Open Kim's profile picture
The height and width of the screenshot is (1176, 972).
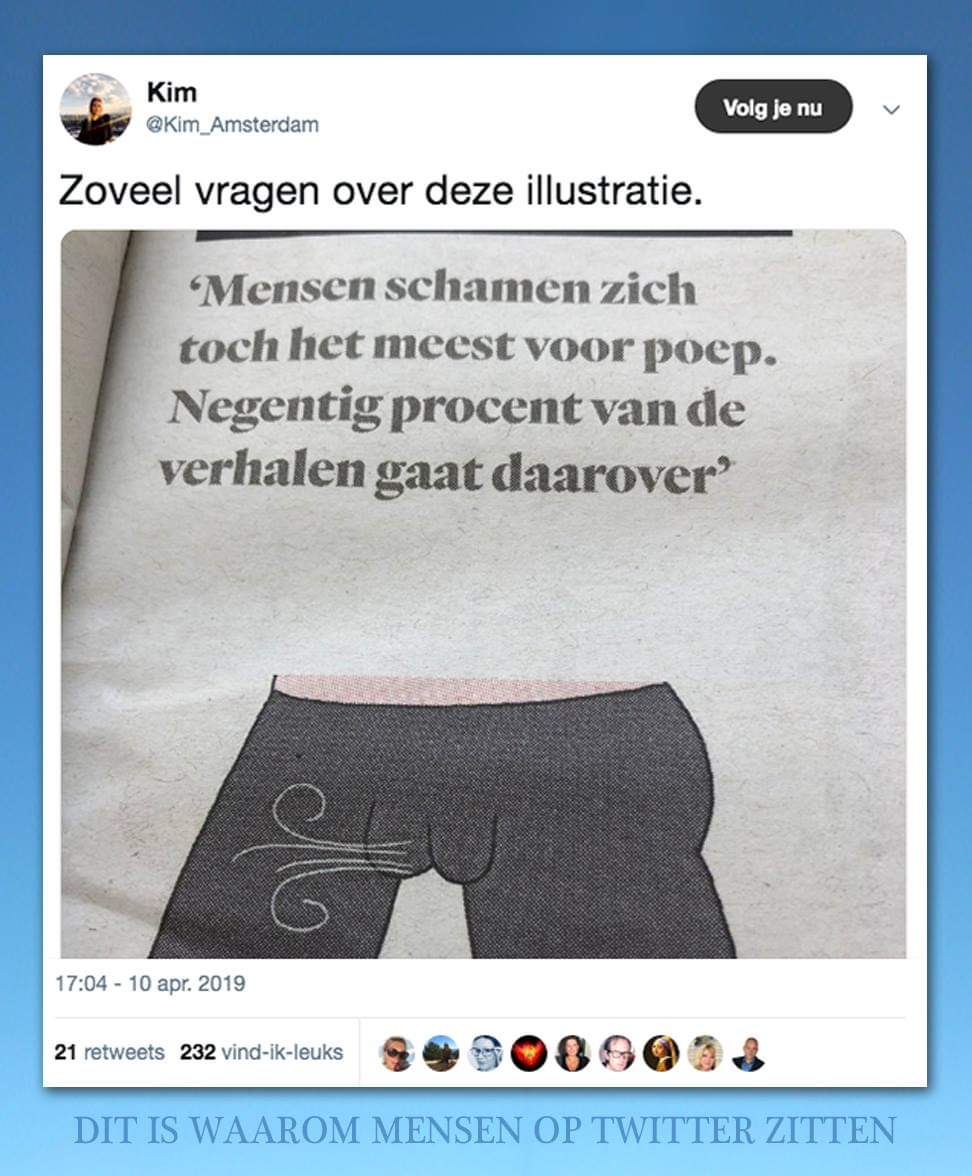click(95, 109)
